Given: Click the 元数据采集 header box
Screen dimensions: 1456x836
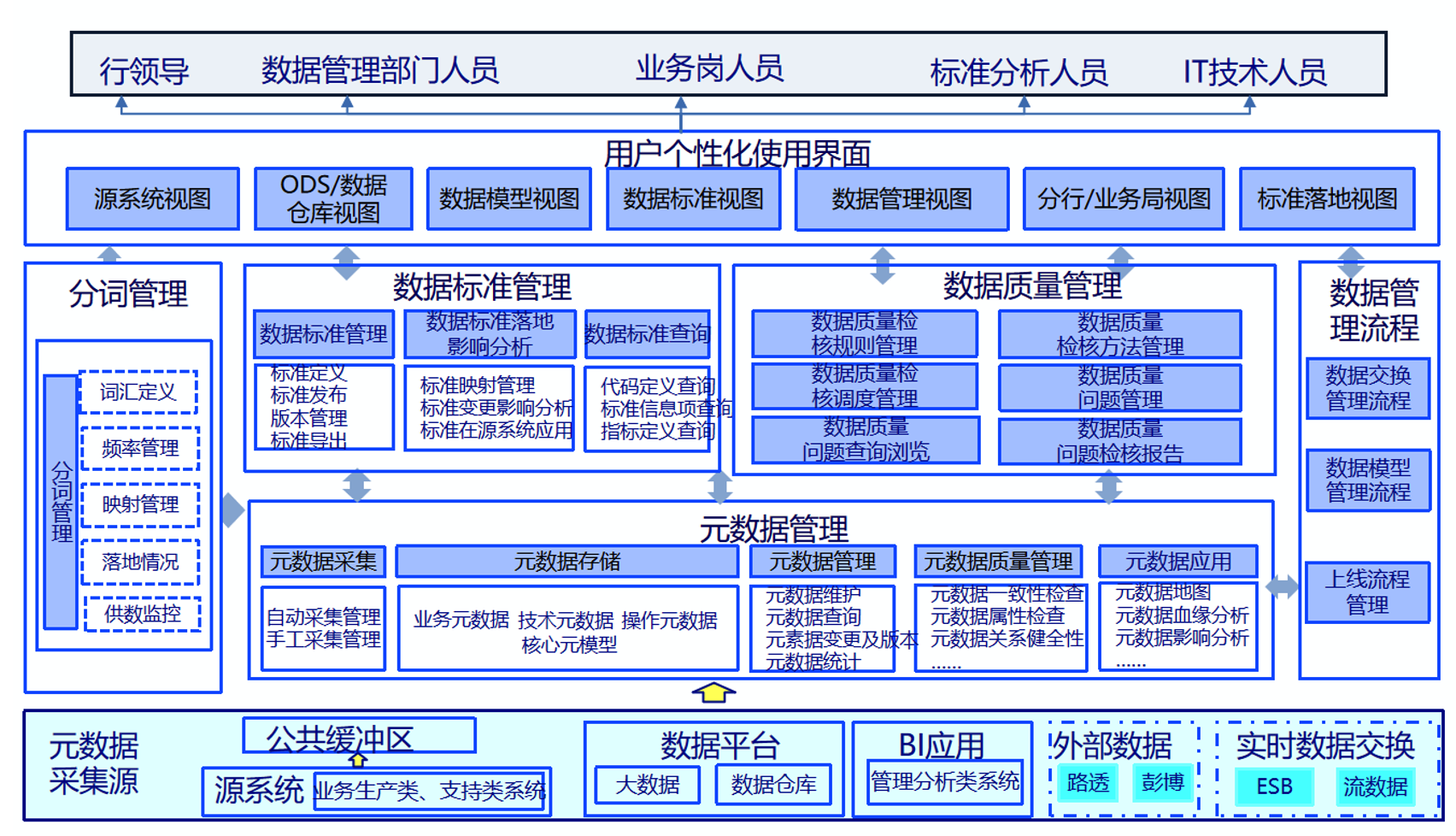Looking at the screenshot, I should pos(323,562).
